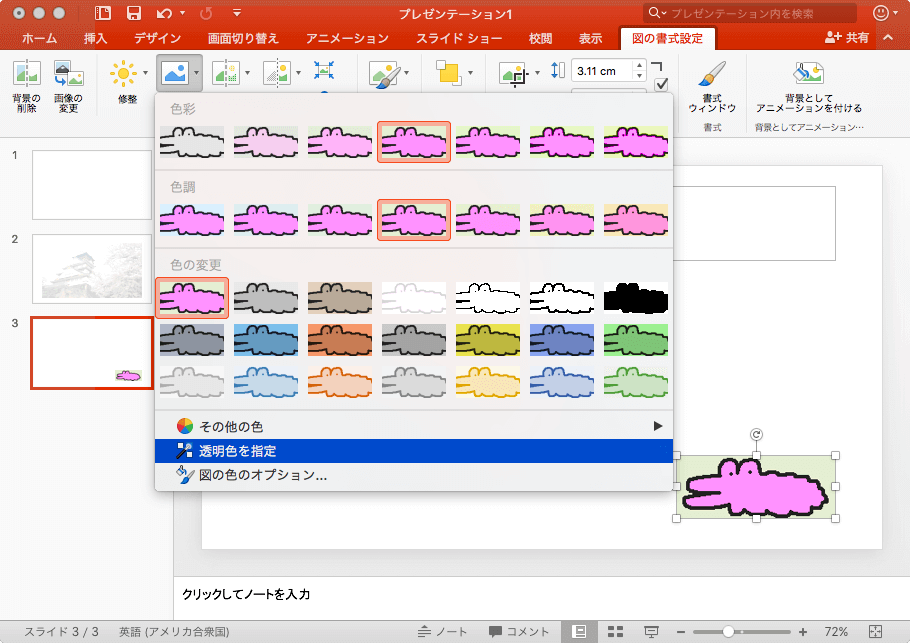The image size is (910, 643).
Task: Collapse the color dropdown button arrow
Action: point(197,73)
